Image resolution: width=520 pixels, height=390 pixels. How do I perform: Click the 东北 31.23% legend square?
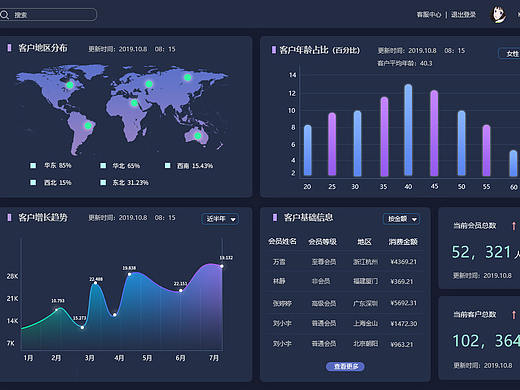pos(103,182)
